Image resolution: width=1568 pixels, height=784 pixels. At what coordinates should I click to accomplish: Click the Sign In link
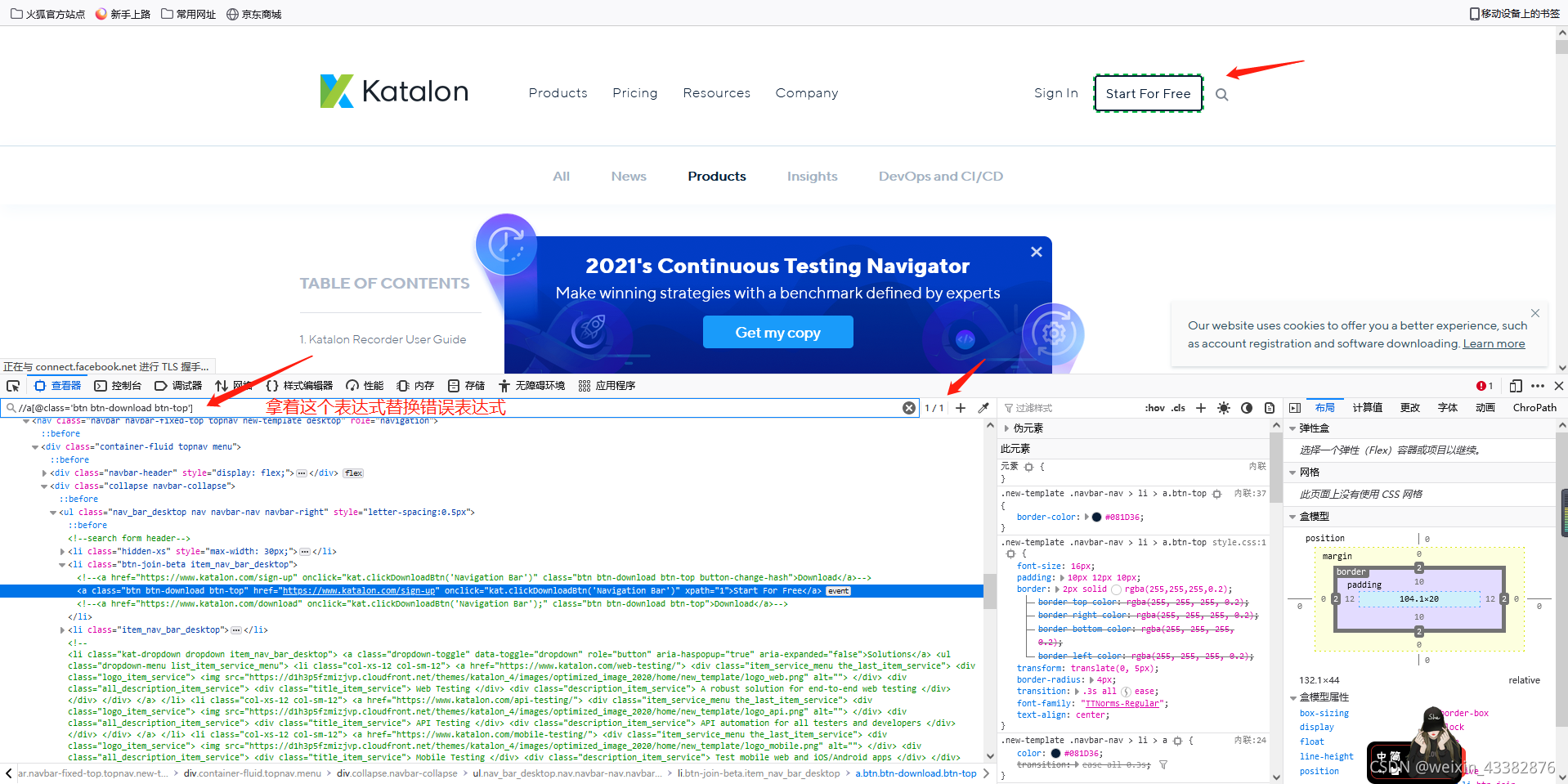click(1055, 93)
